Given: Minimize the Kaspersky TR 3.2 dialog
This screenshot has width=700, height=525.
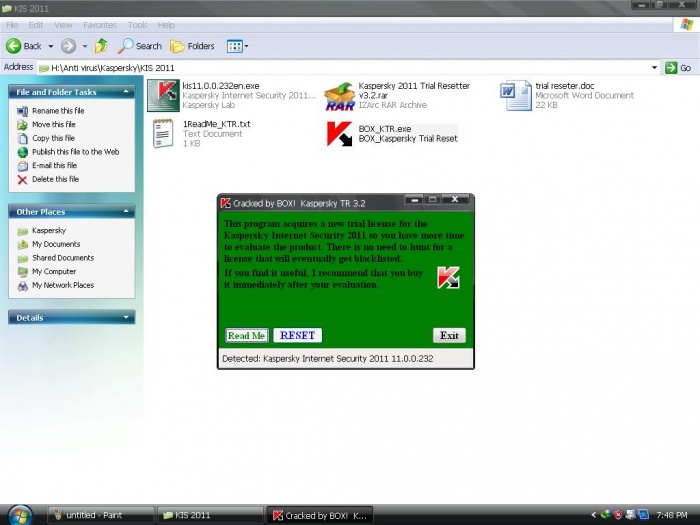Looking at the screenshot, I should click(x=414, y=199).
